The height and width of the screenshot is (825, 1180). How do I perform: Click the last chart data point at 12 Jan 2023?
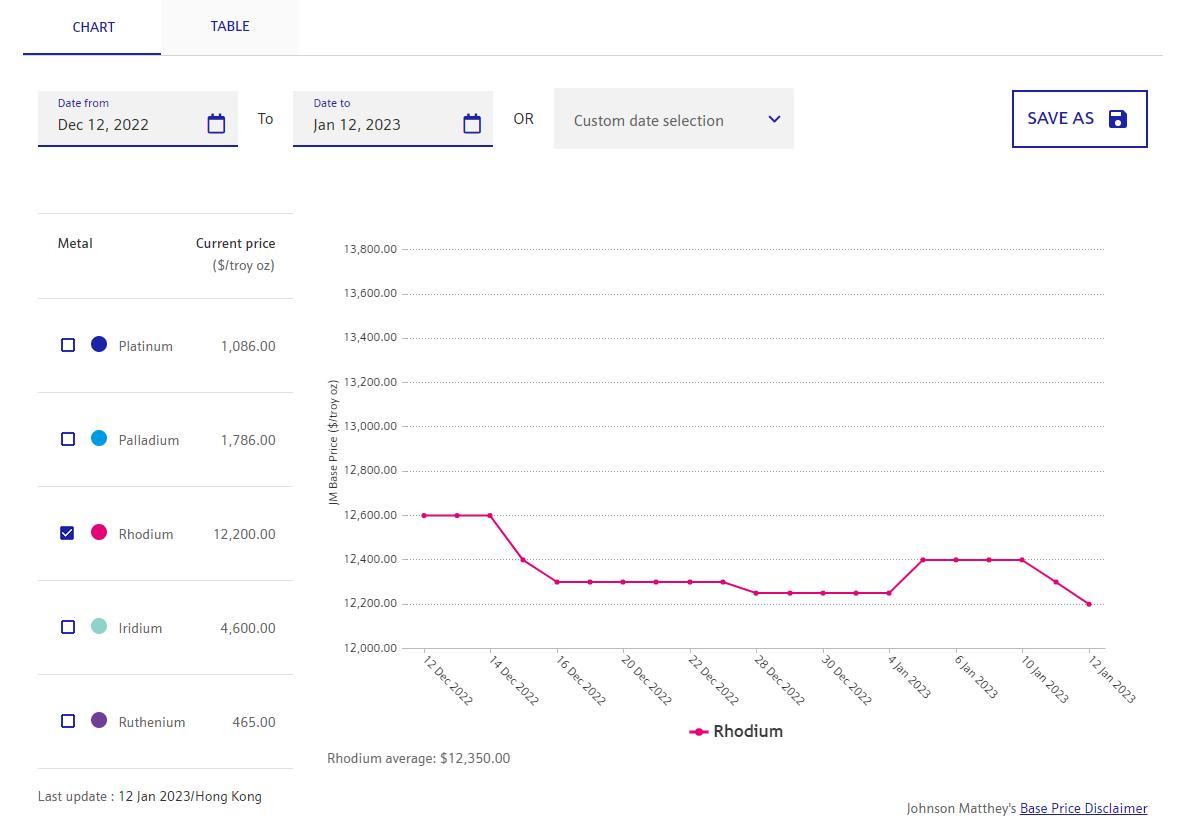tap(1089, 604)
